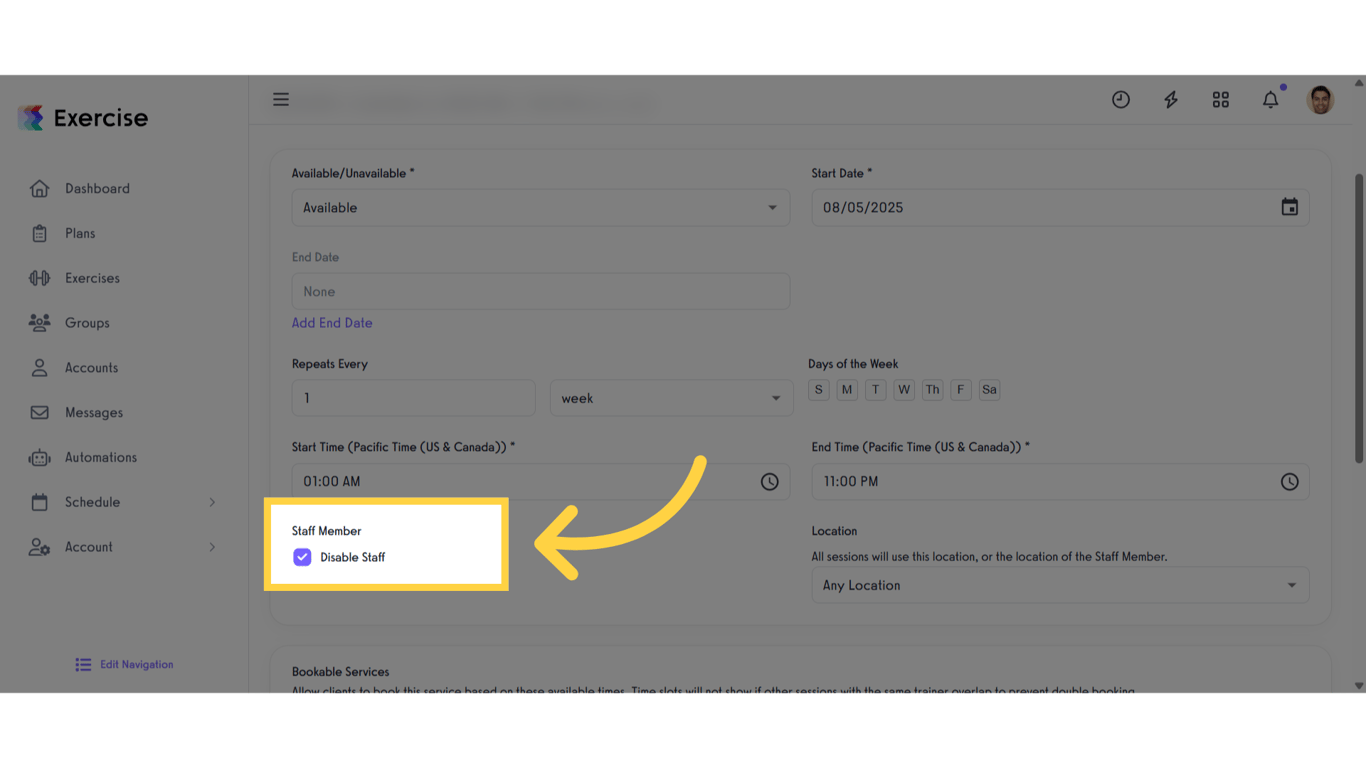Open the Any Location dropdown
1366x768 pixels.
(x=1060, y=584)
